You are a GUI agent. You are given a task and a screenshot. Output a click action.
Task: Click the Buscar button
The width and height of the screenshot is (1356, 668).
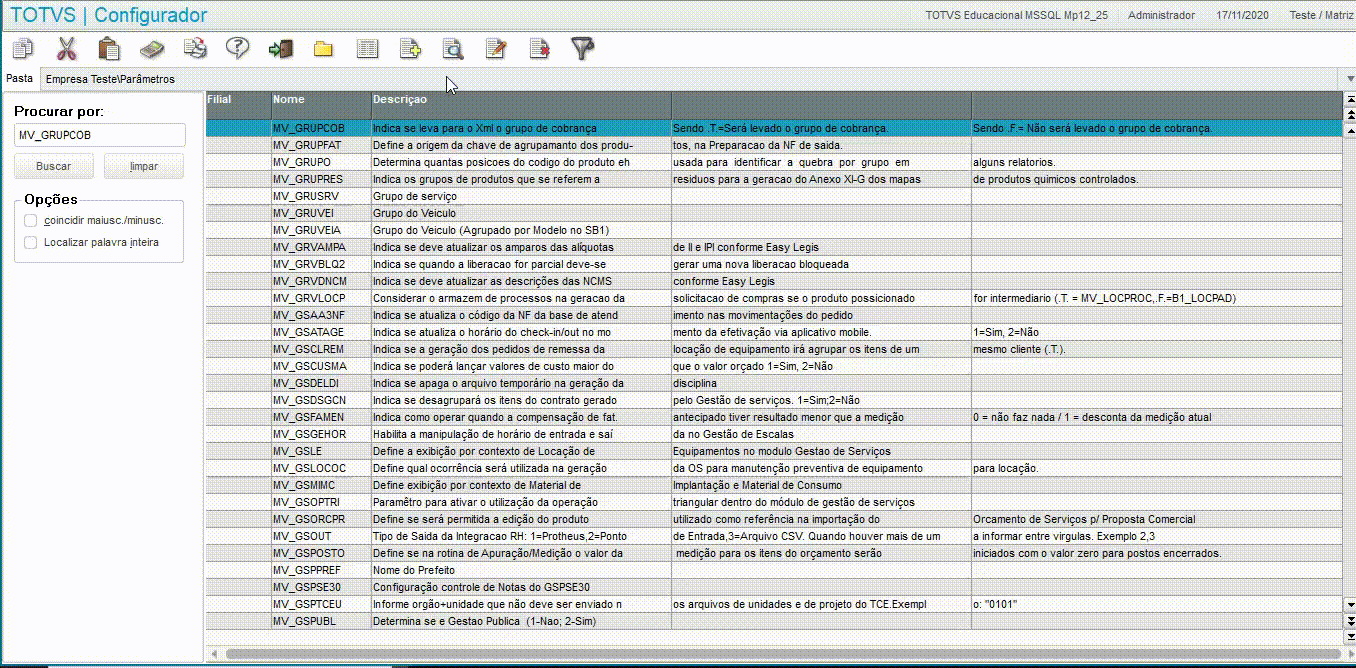[53, 166]
